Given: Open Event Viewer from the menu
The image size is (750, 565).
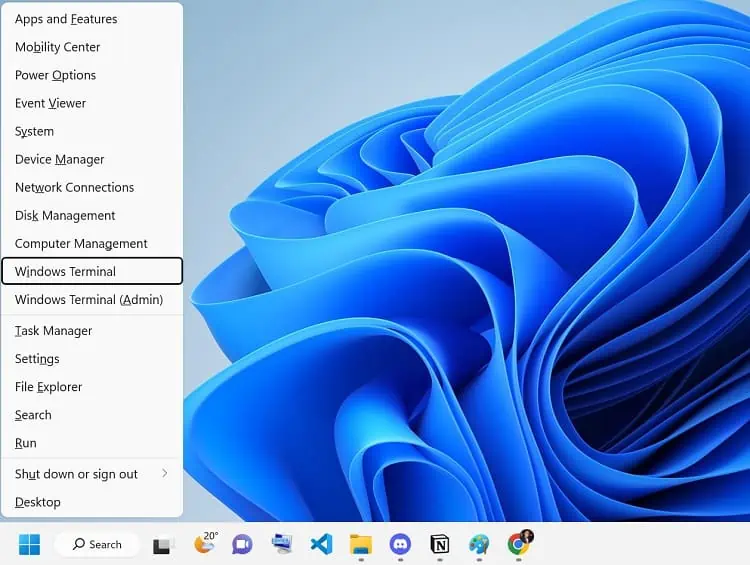Looking at the screenshot, I should (51, 103).
